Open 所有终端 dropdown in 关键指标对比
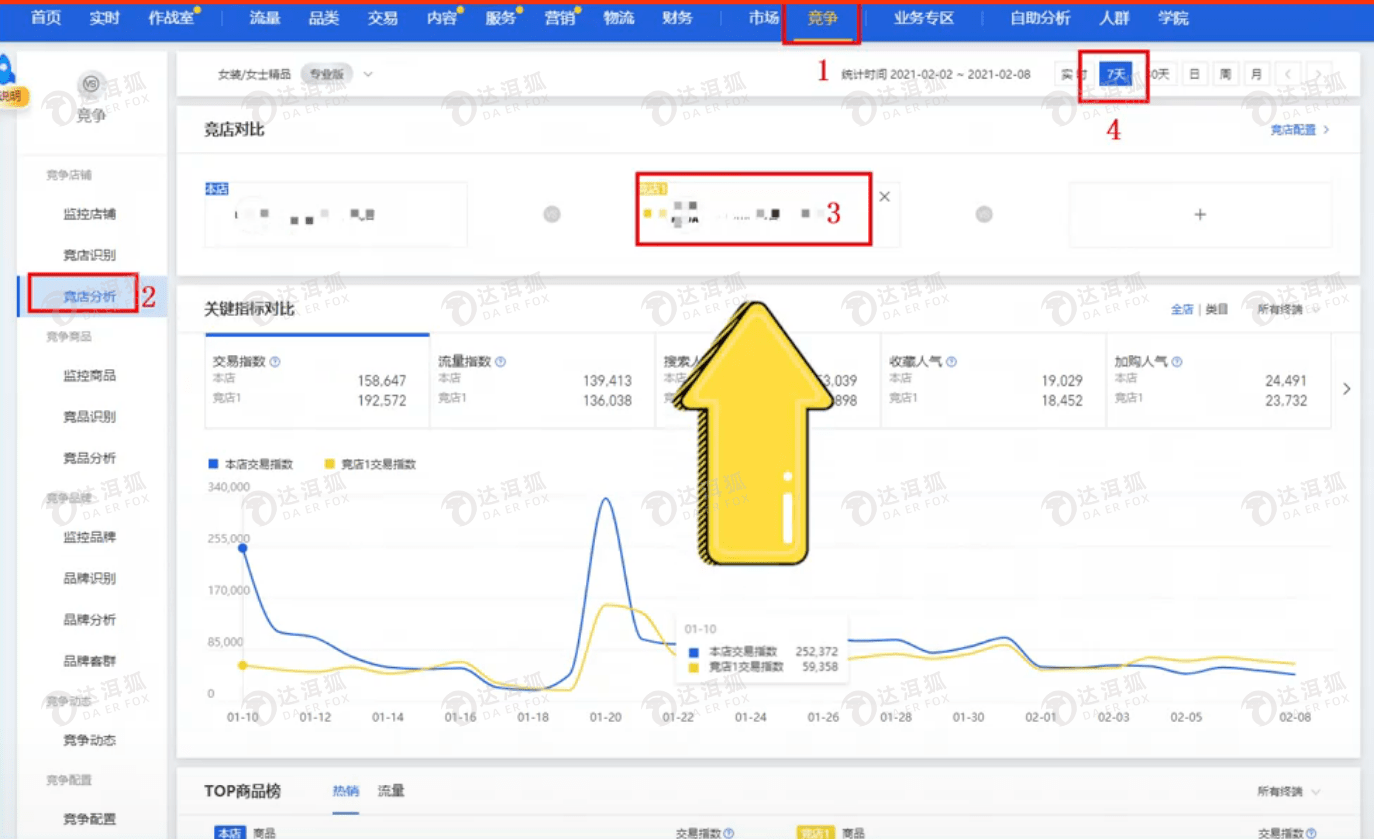Image resolution: width=1374 pixels, height=839 pixels. click(1286, 310)
